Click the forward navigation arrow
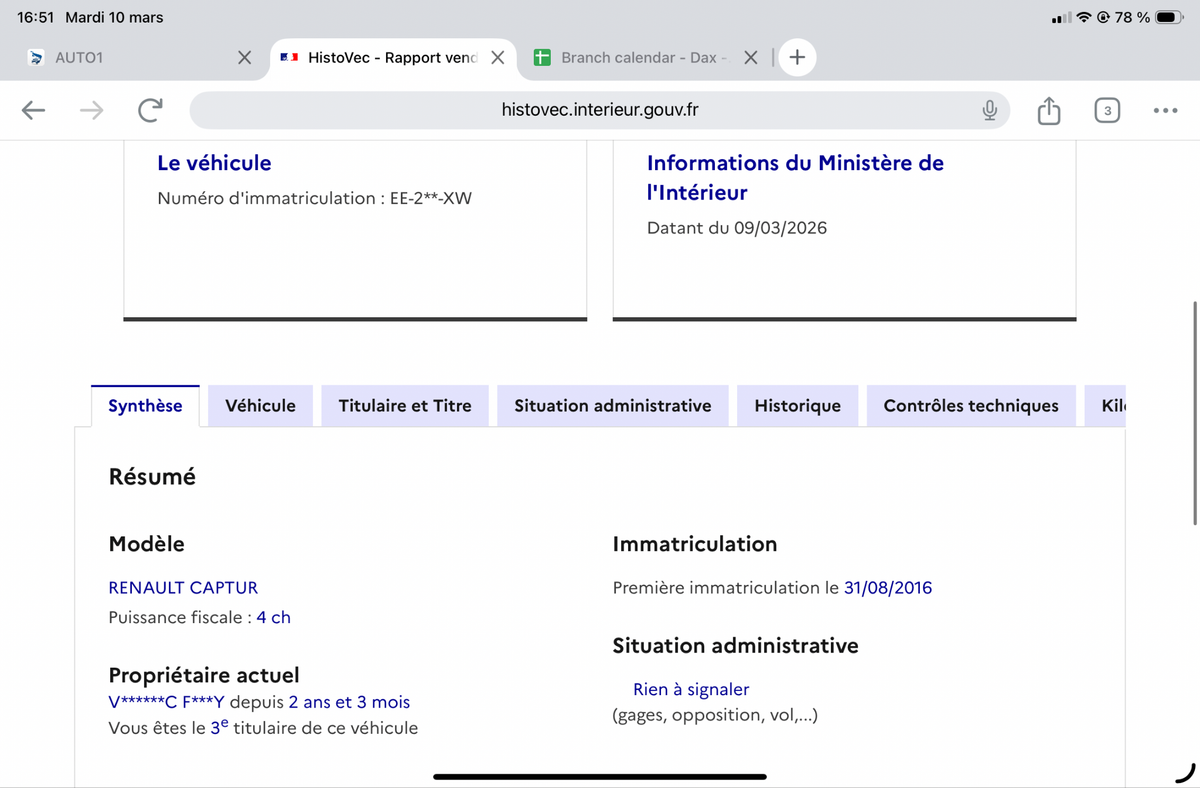 [91, 110]
